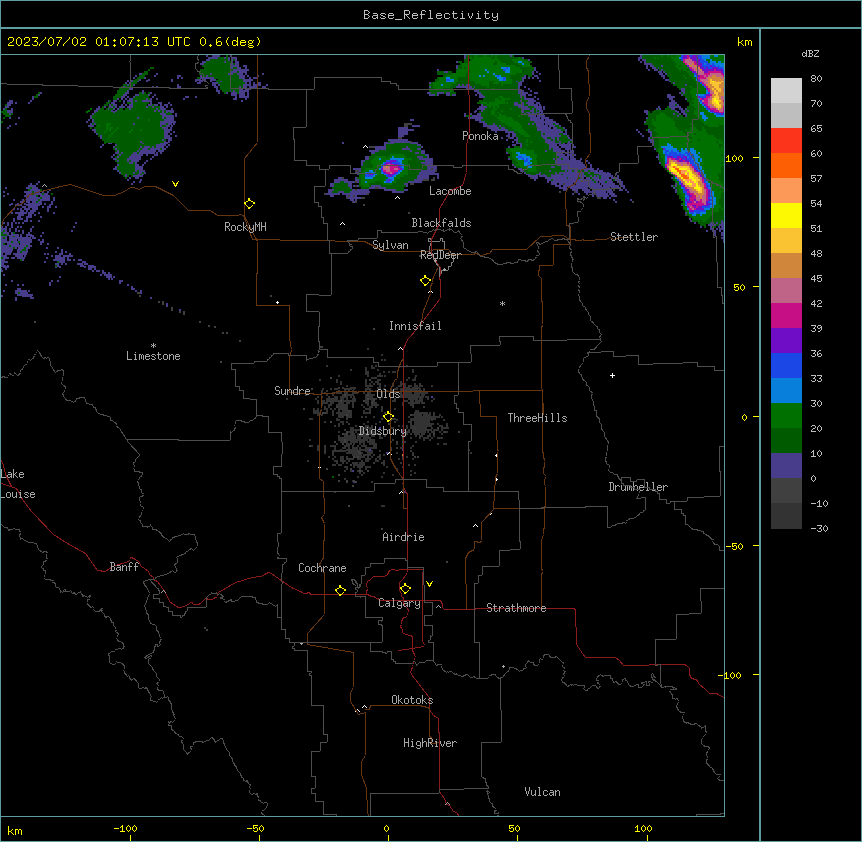This screenshot has width=862, height=842.
Task: Click the asterisk marker above Limestone
Action: (x=153, y=346)
